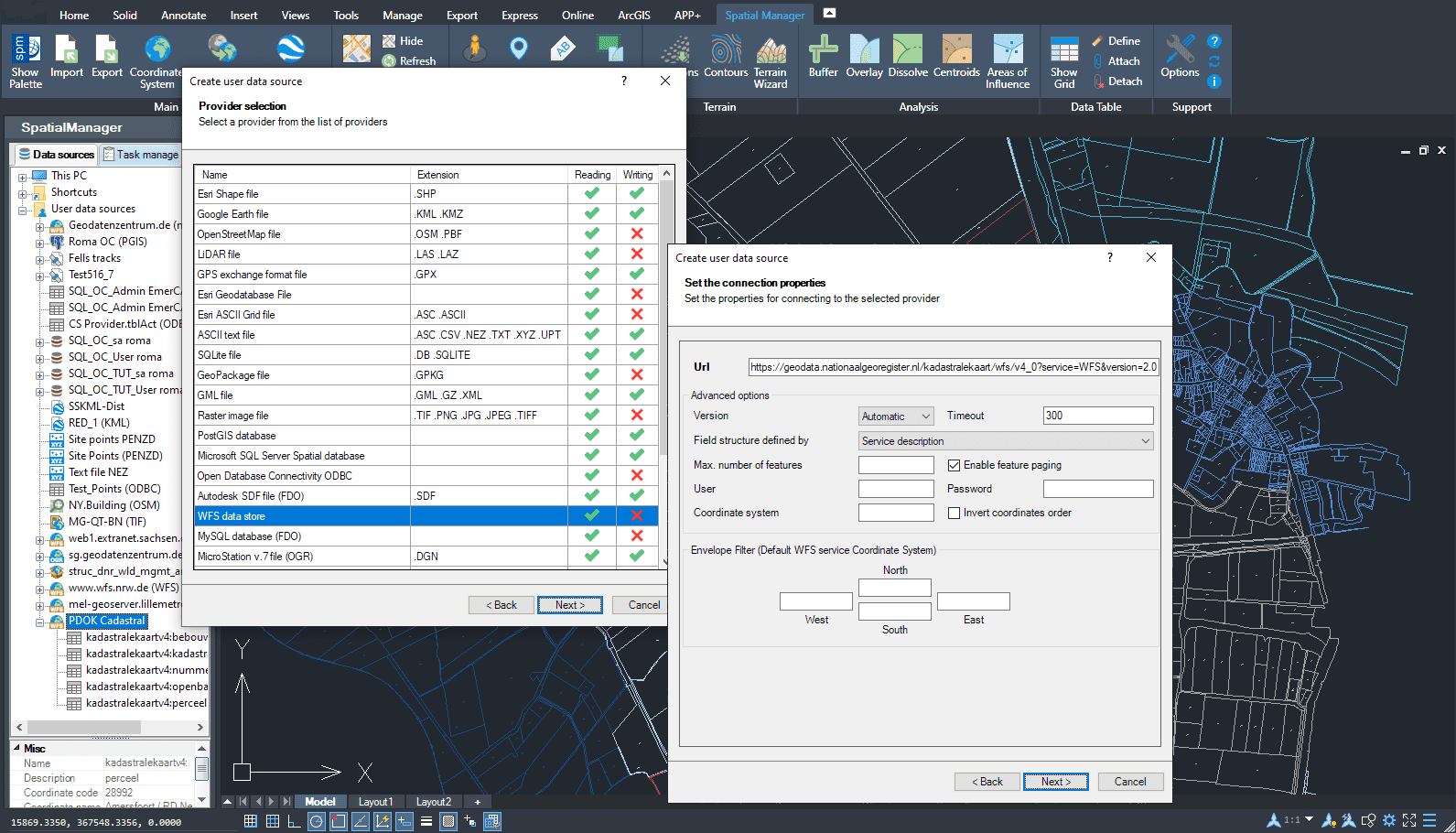The width and height of the screenshot is (1456, 833).
Task: Open Field structure defined by dropdown
Action: click(1005, 441)
